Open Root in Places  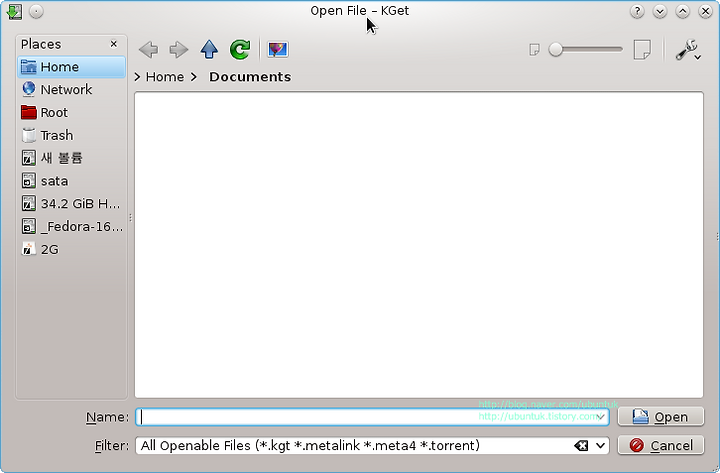coord(72,113)
